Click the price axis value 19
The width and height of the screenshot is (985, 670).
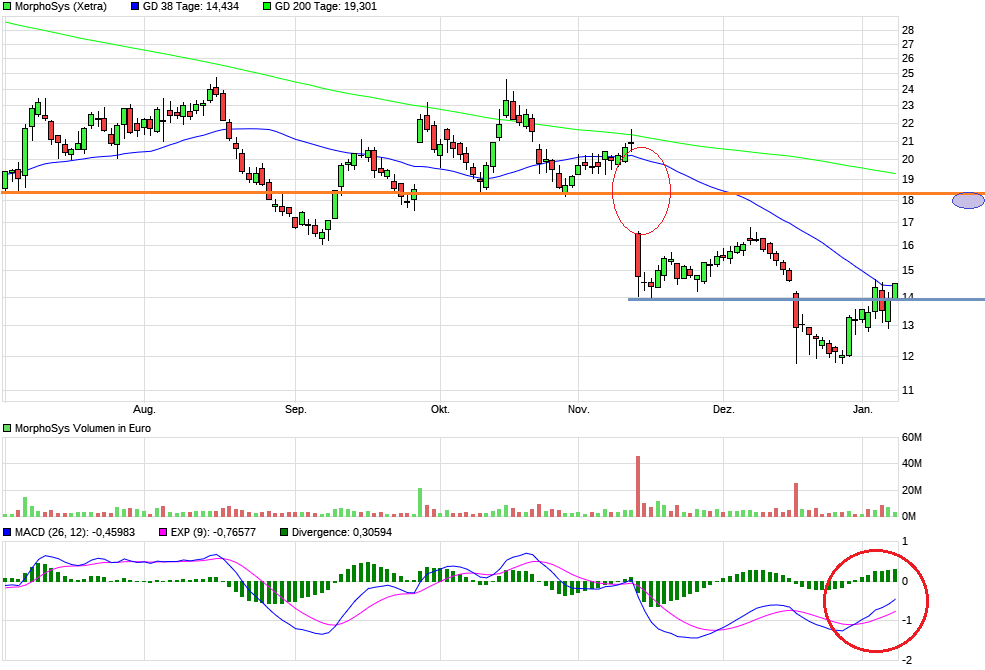(x=908, y=180)
